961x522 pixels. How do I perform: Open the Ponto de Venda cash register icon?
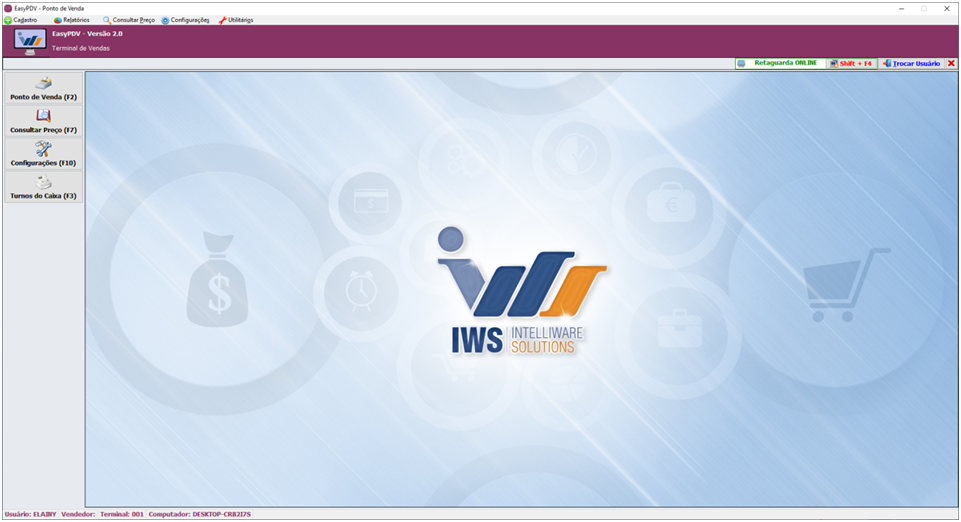pos(43,83)
